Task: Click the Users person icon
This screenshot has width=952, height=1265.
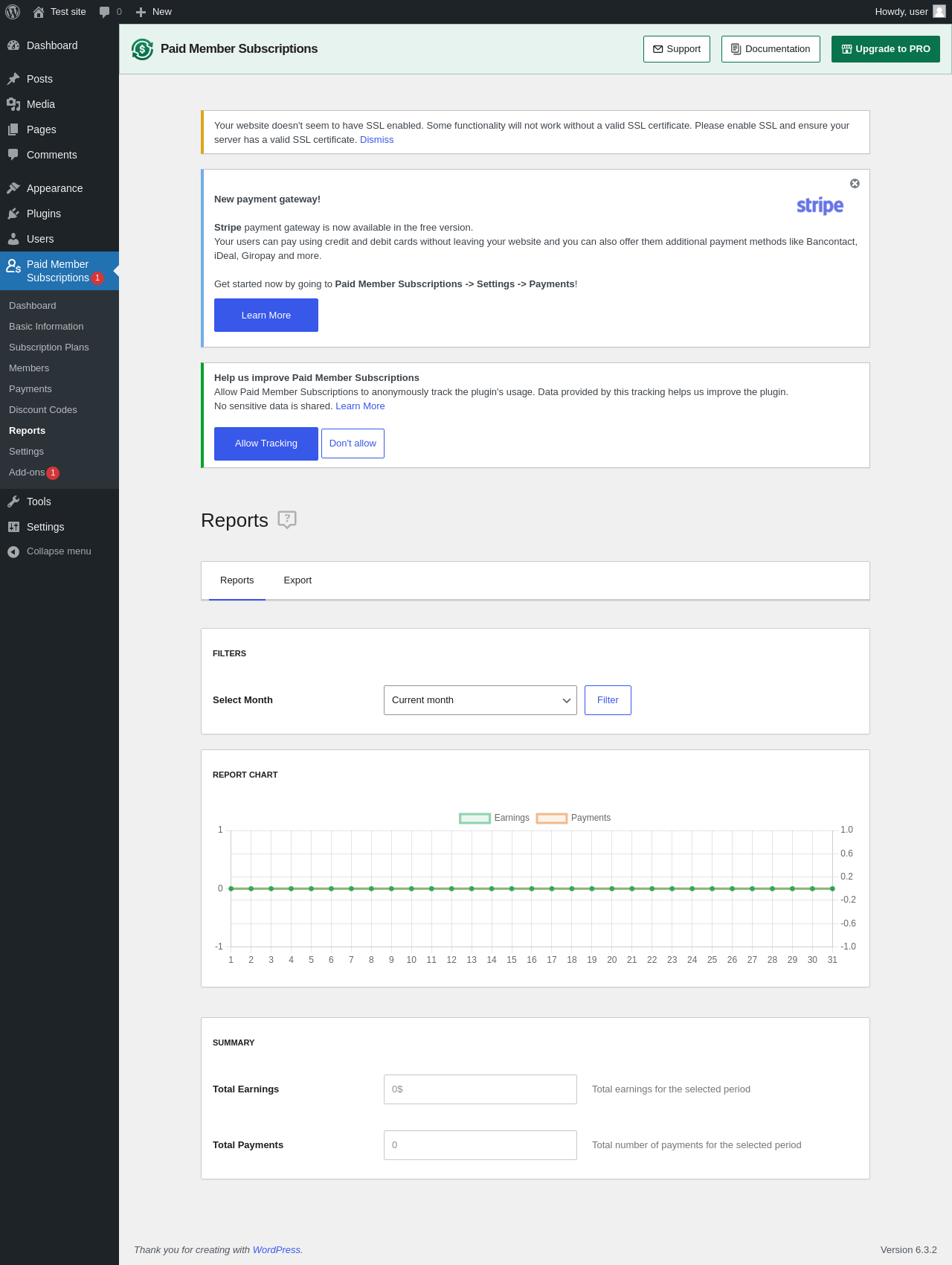Action: (x=13, y=239)
